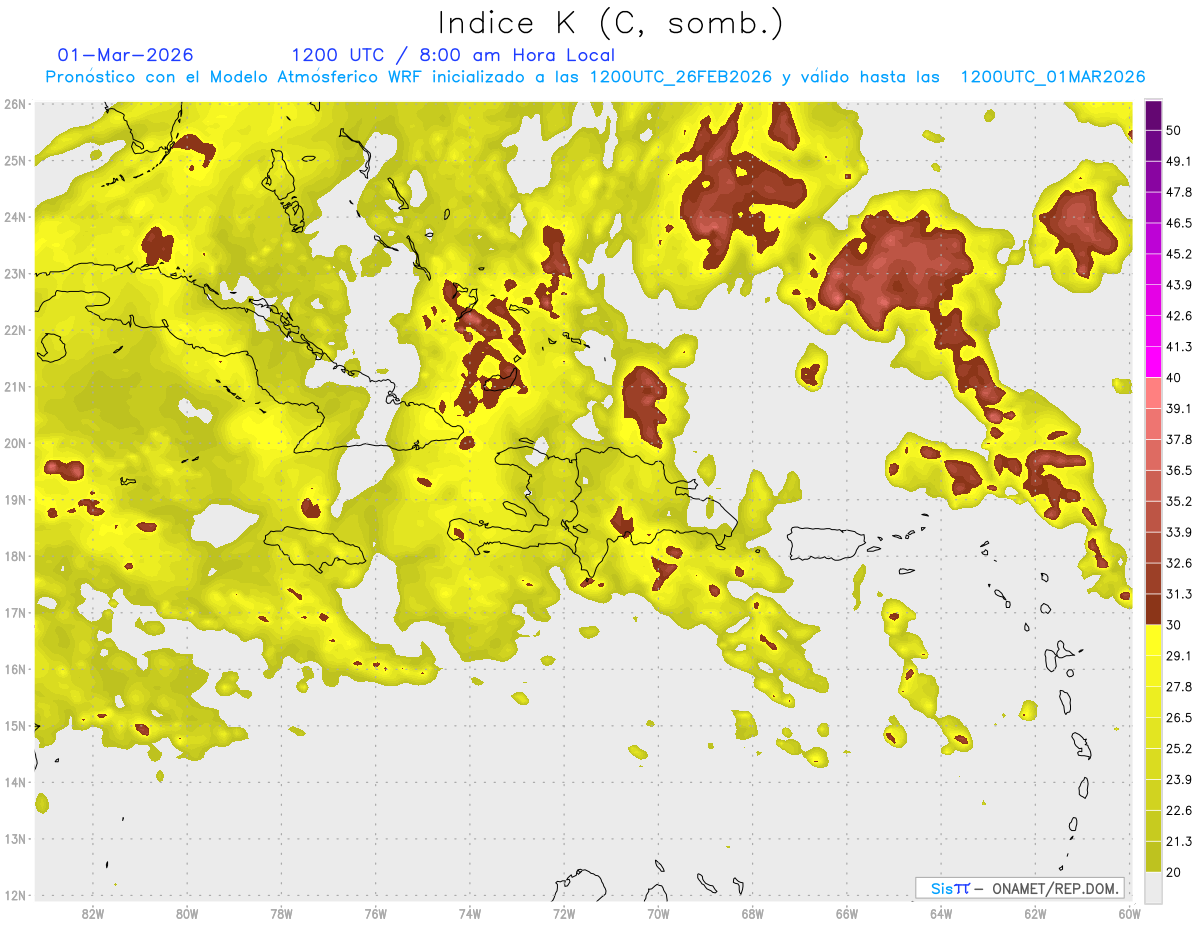Click the "70W" longitude label
This screenshot has height=927, width=1200.
coord(658,914)
